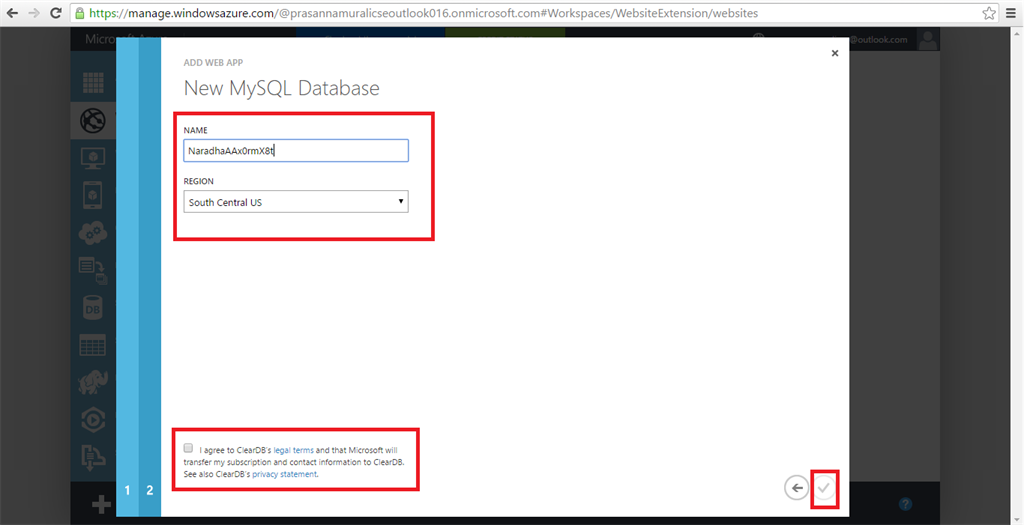The height and width of the screenshot is (525, 1024).
Task: Open the document-transfer icon above the DB icon
Action: click(x=93, y=270)
